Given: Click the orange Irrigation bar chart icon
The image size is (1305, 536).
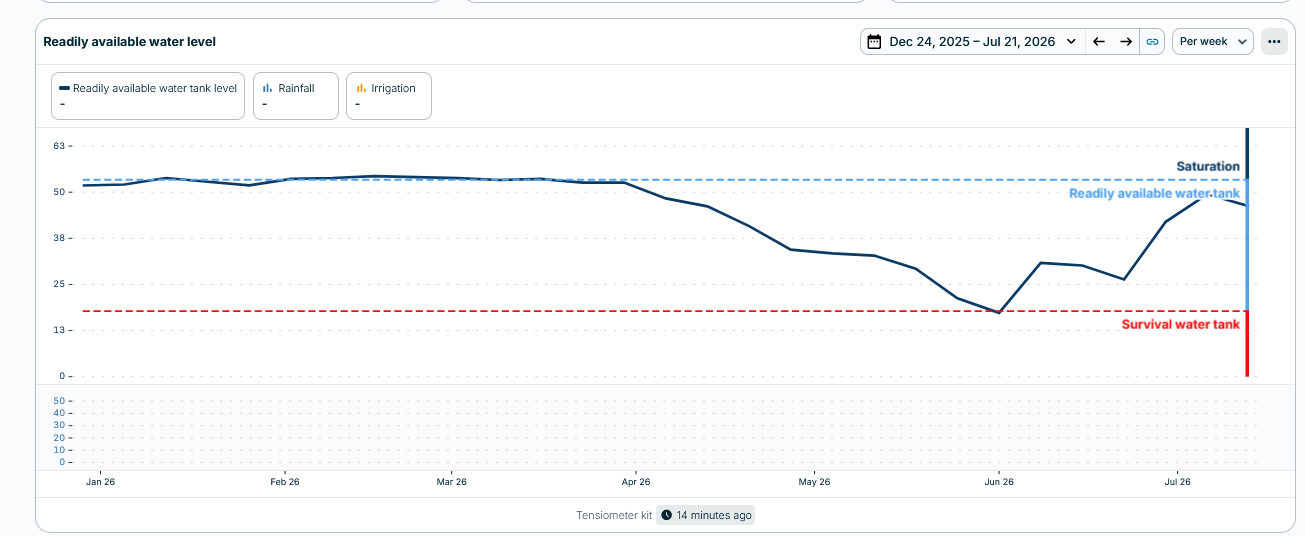Looking at the screenshot, I should [361, 88].
